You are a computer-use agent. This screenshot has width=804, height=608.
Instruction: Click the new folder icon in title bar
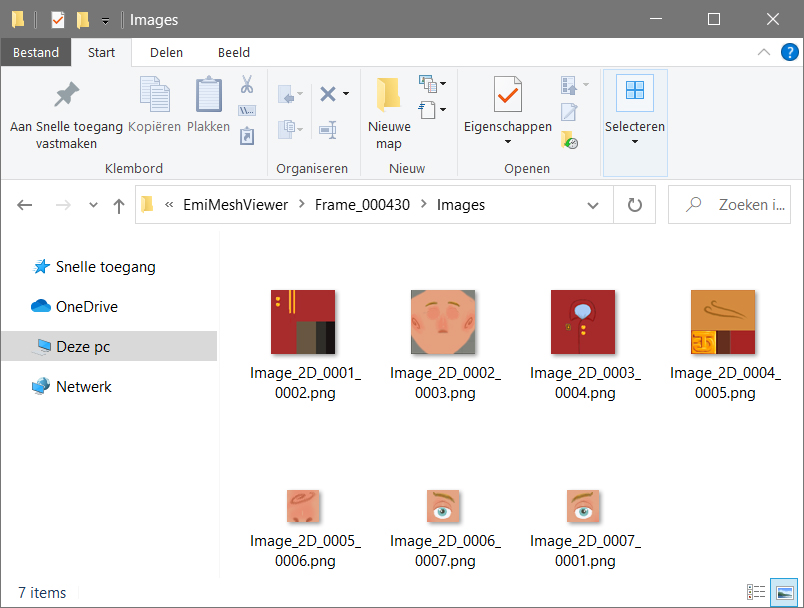click(x=83, y=20)
